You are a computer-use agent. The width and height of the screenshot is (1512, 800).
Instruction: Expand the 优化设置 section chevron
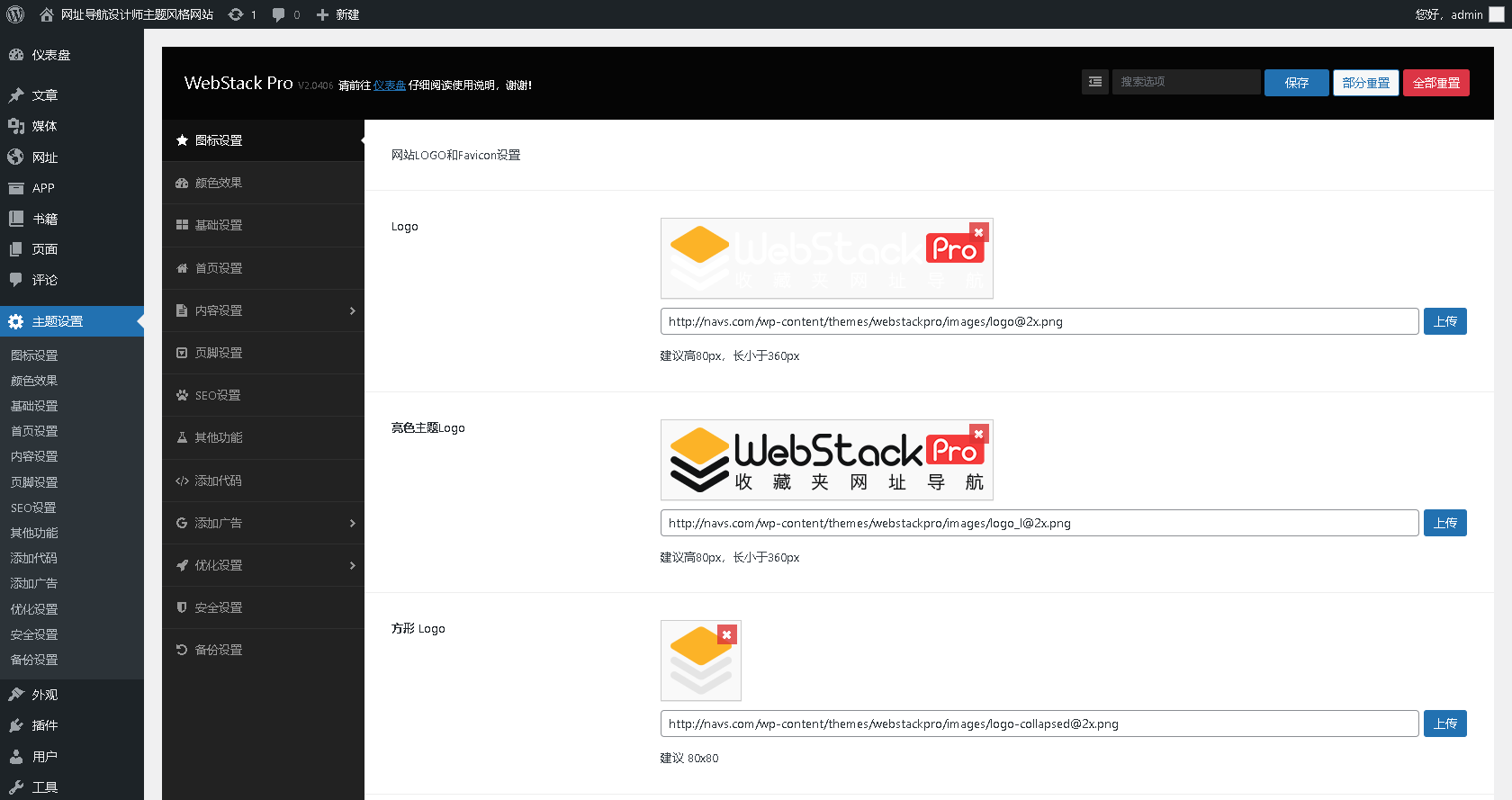tap(352, 565)
